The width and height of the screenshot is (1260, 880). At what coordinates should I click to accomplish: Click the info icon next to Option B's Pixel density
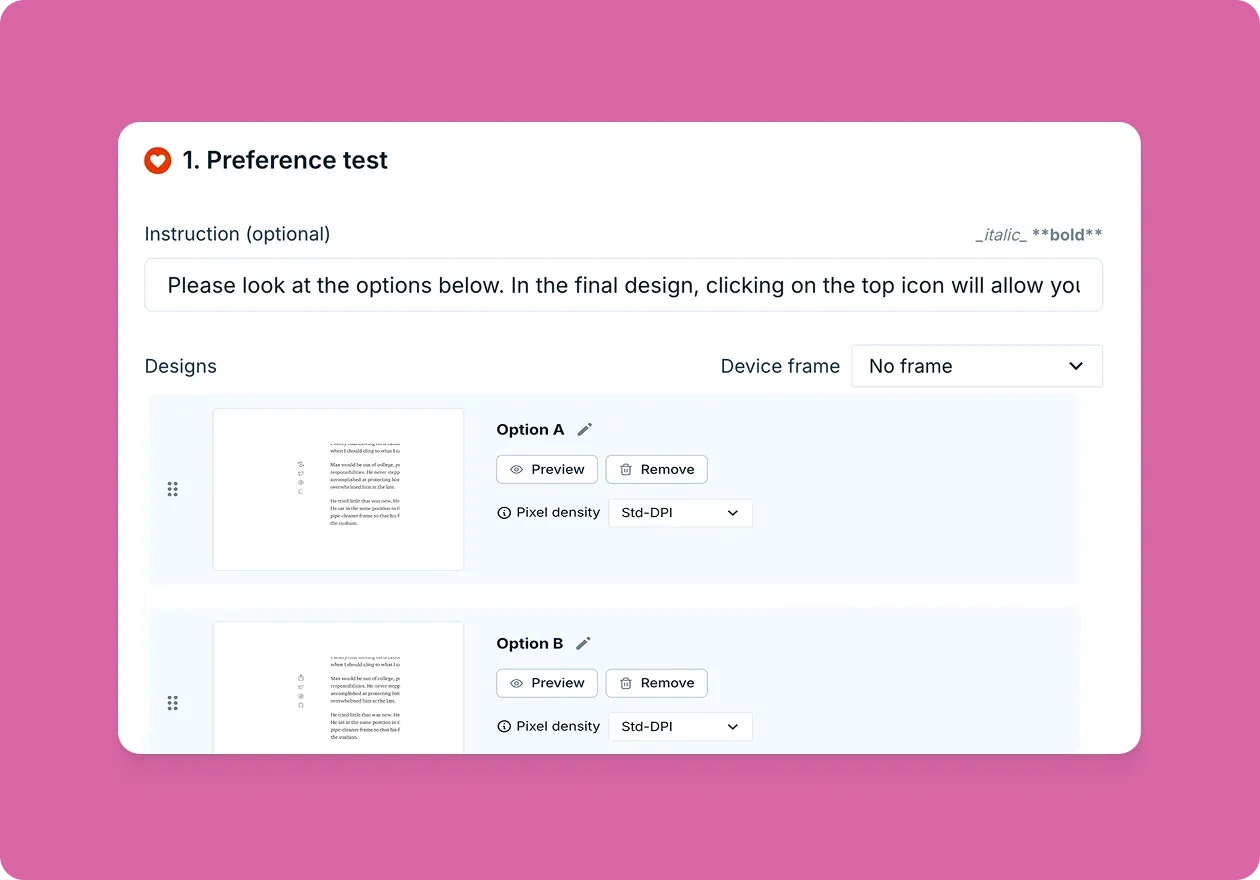point(502,726)
